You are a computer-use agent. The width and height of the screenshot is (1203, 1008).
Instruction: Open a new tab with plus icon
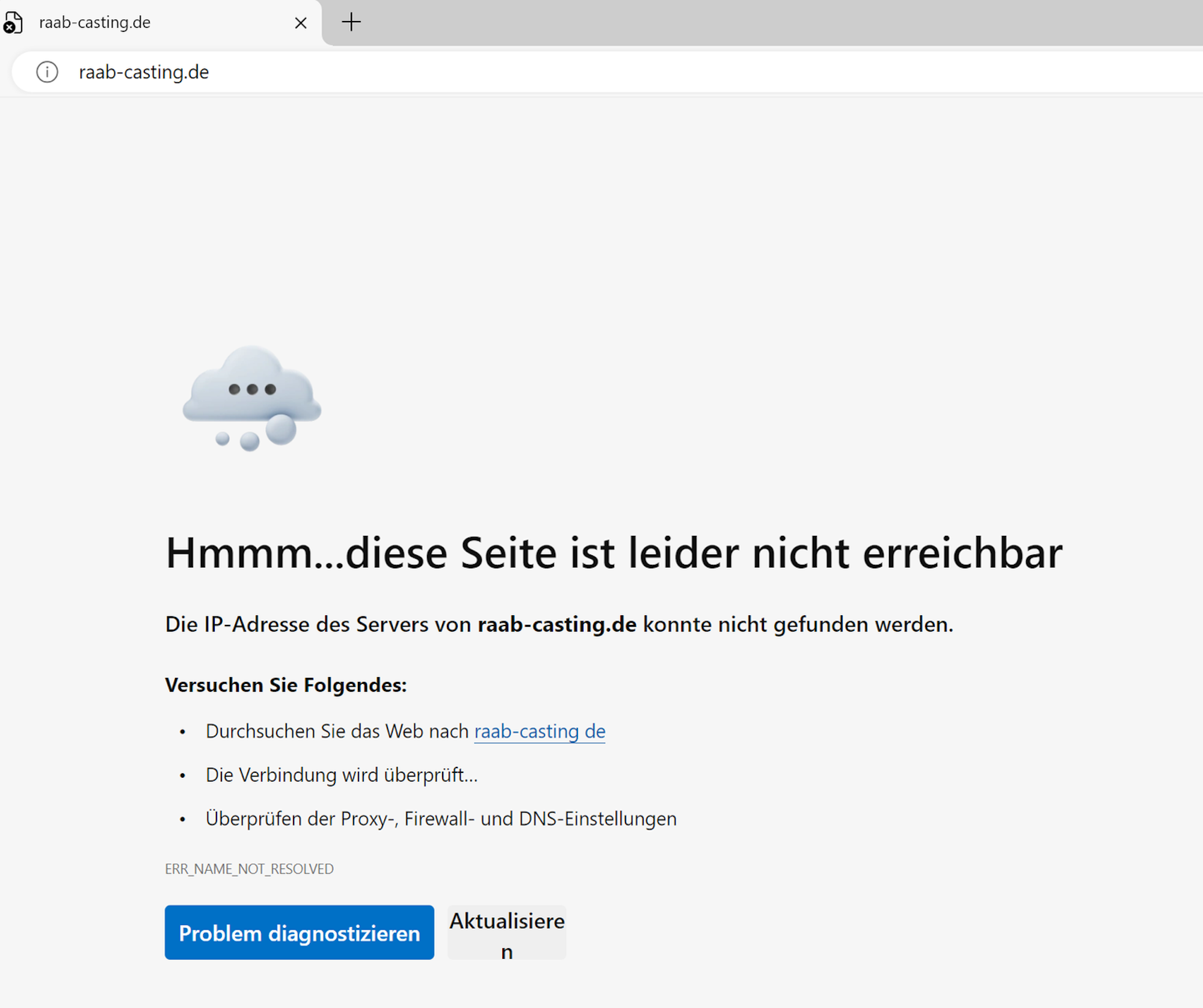click(351, 23)
